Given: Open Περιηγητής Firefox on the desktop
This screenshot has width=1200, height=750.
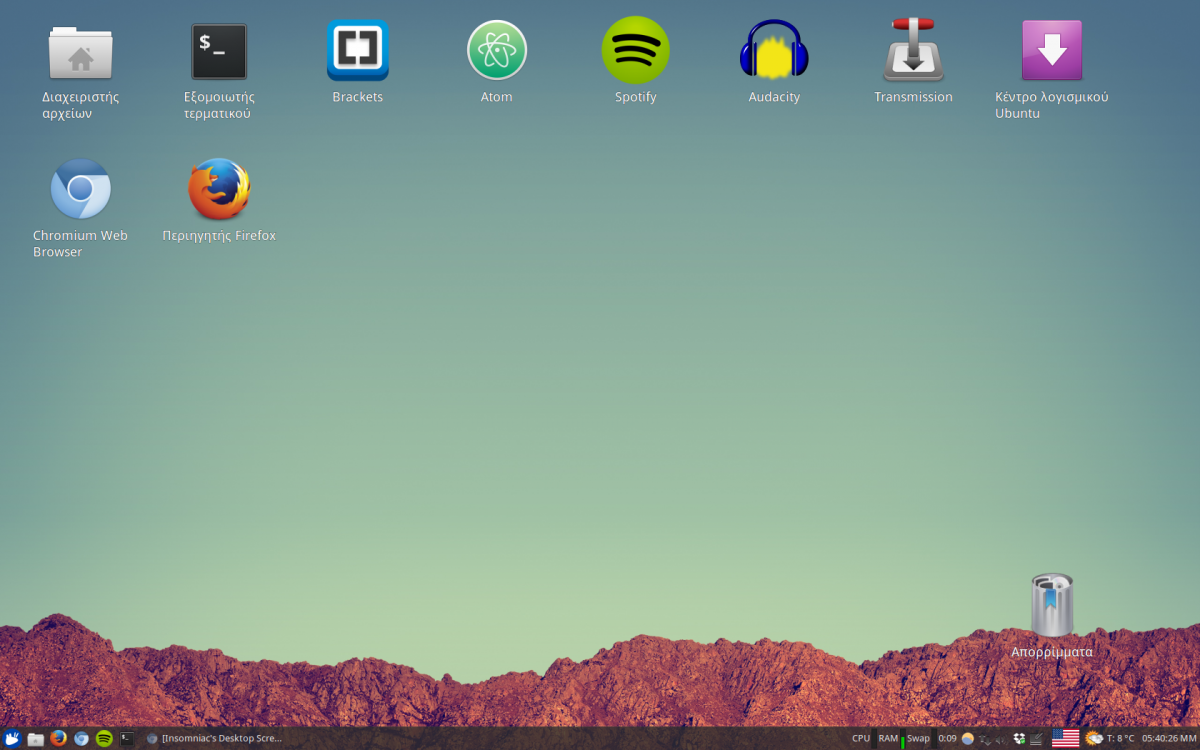Looking at the screenshot, I should [219, 189].
